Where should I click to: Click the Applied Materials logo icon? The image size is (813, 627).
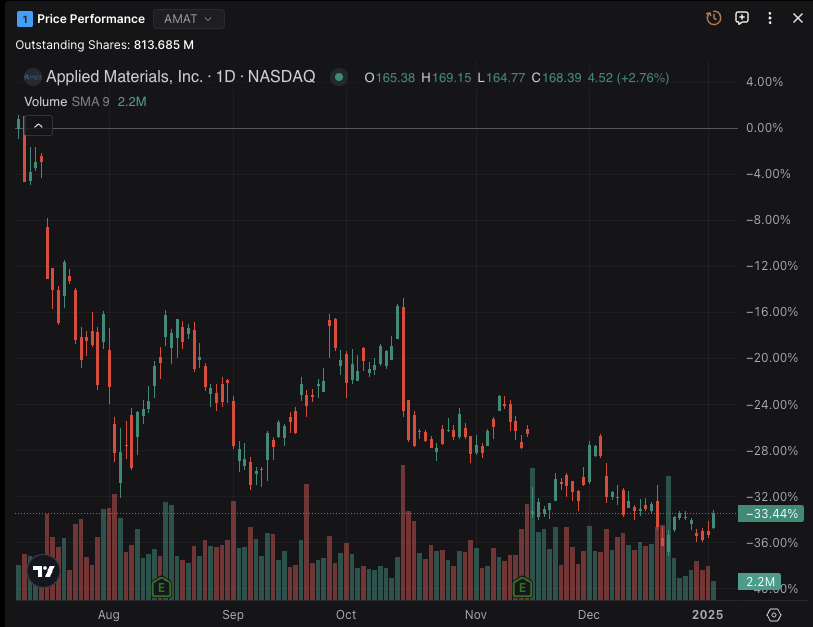point(33,77)
